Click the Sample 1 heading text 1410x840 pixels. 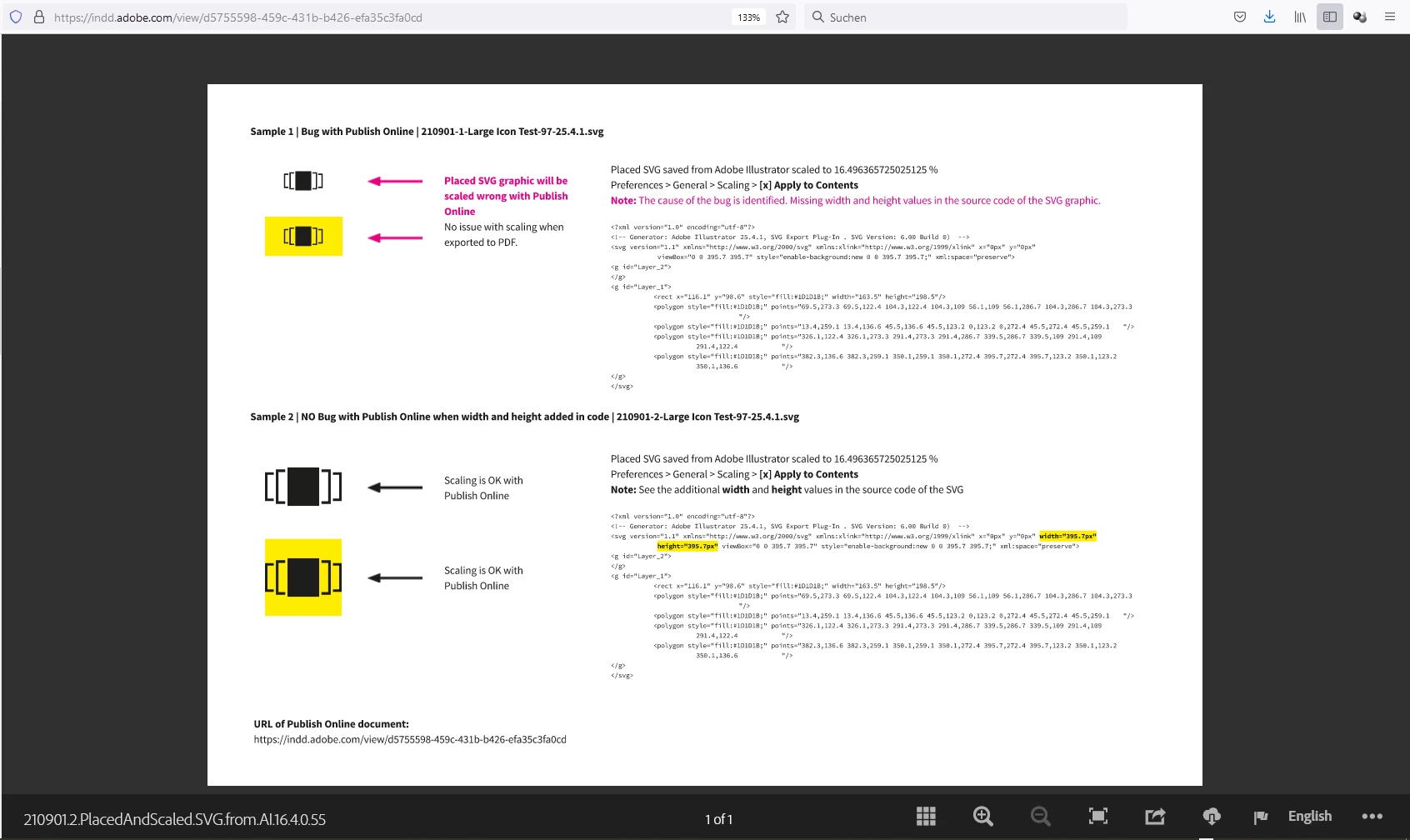tap(427, 132)
